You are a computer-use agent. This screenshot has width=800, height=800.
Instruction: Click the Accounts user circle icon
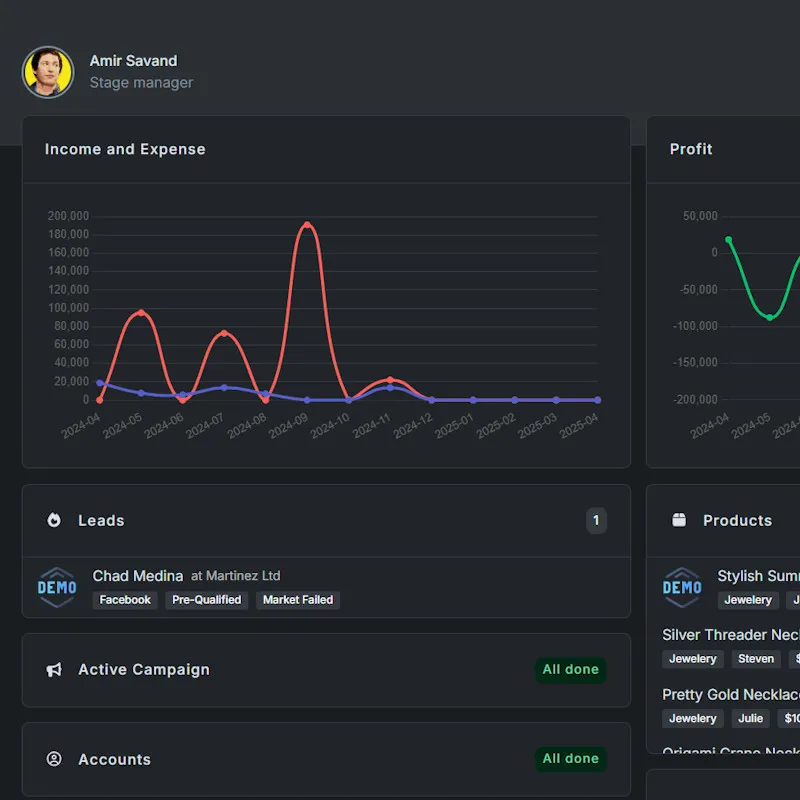[x=54, y=759]
